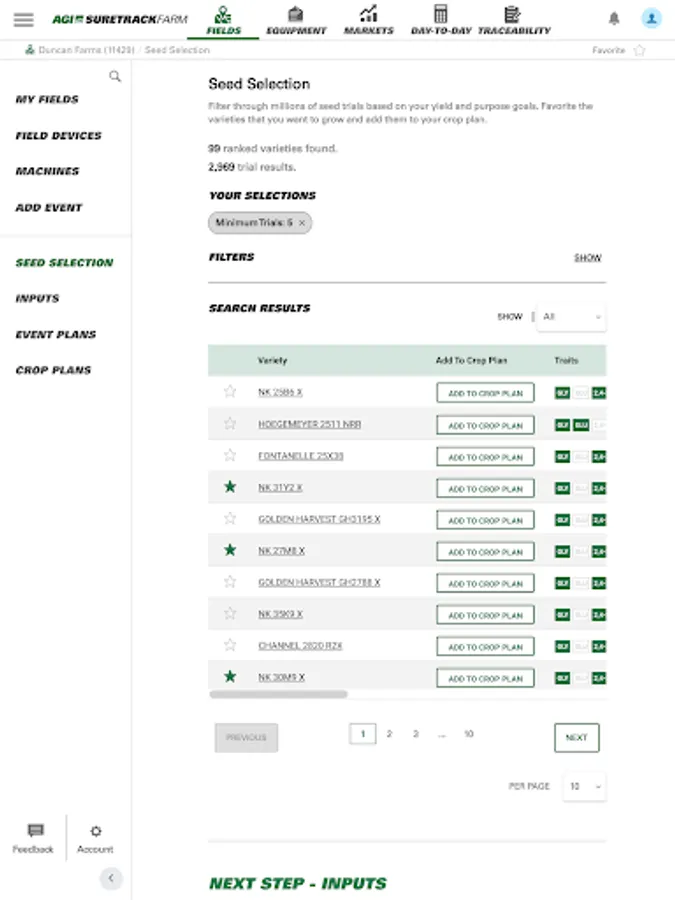Show the Filters section

pyautogui.click(x=588, y=258)
